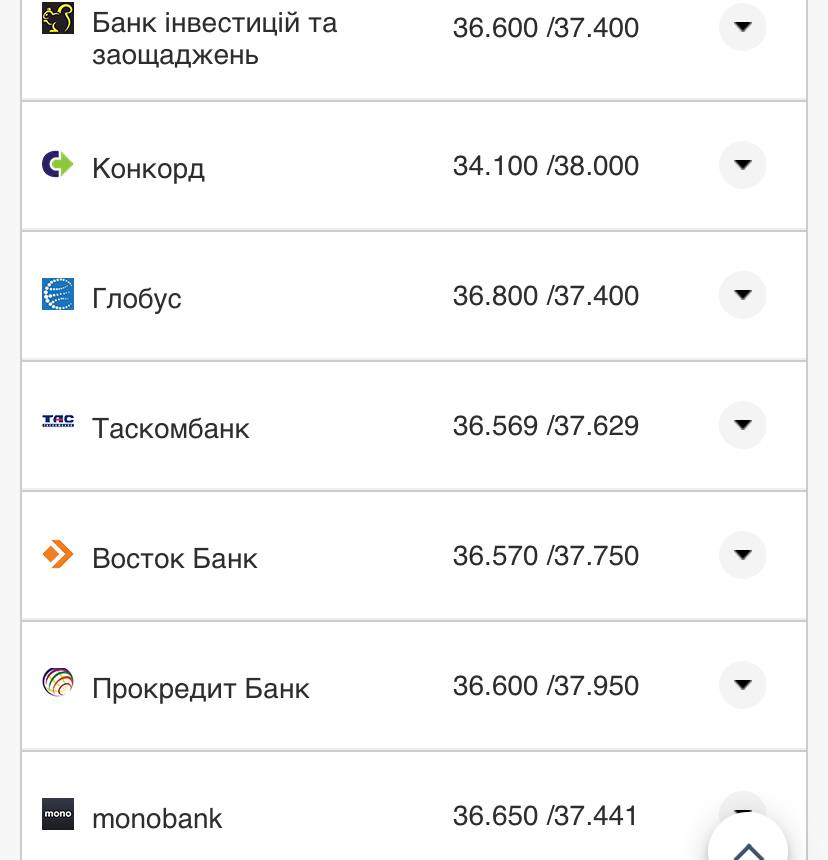Click the Таскомбанк TAC logo
Screen dimensions: 828x860
tap(58, 421)
